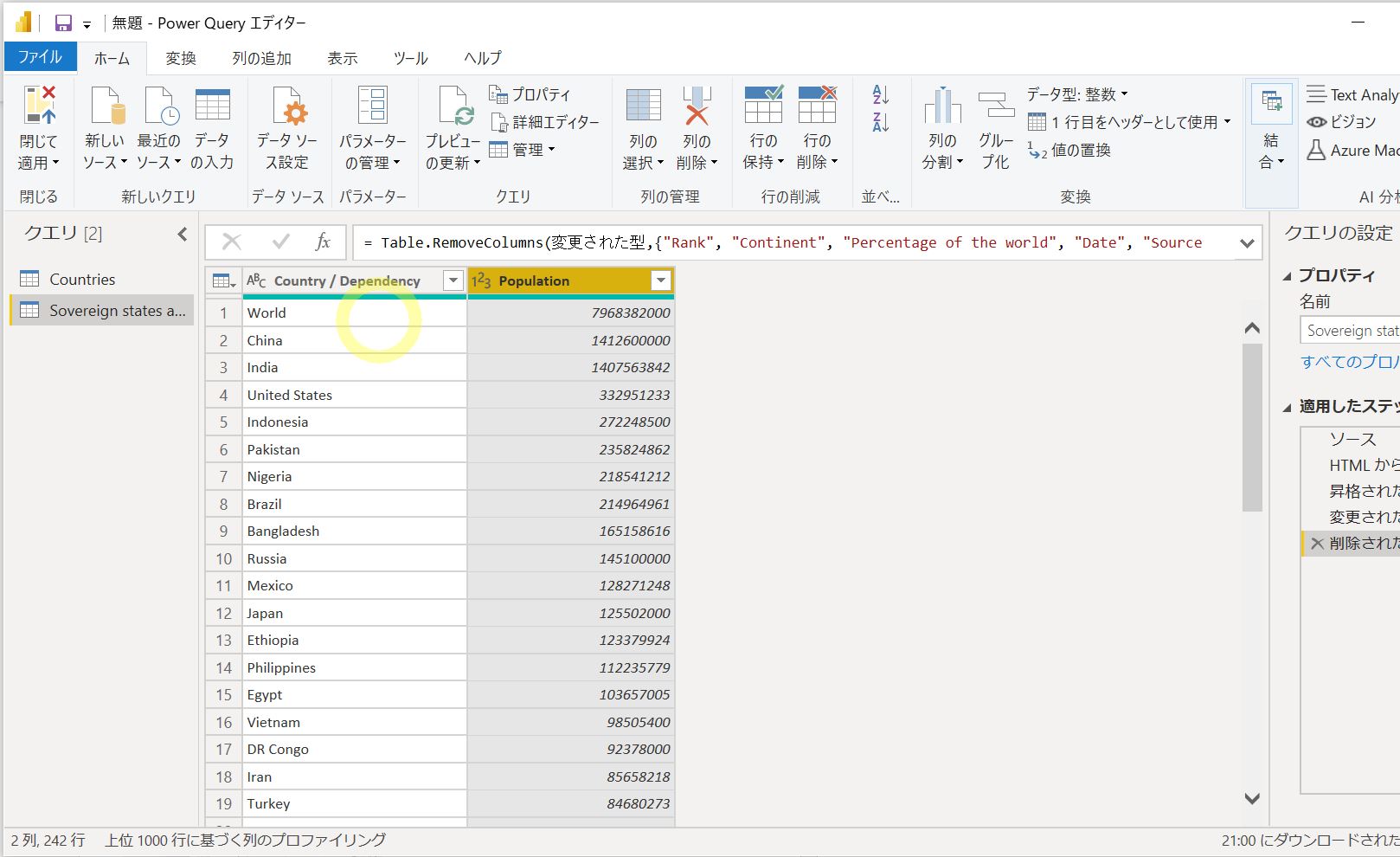
Task: Click Recent Sources (最近のソース) icon
Action: tap(160, 105)
